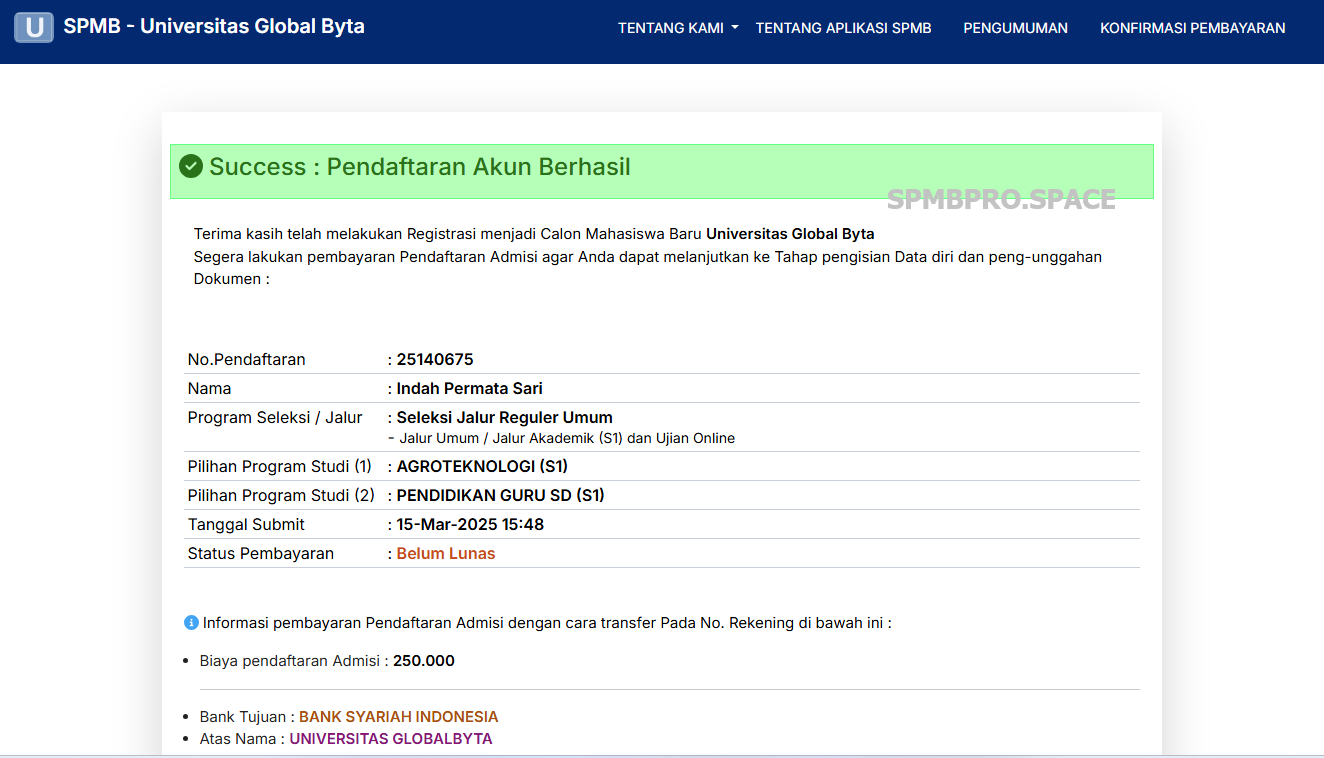Viewport: 1324px width, 758px height.
Task: Expand the TENTANG KAMI dropdown menu
Action: (670, 28)
